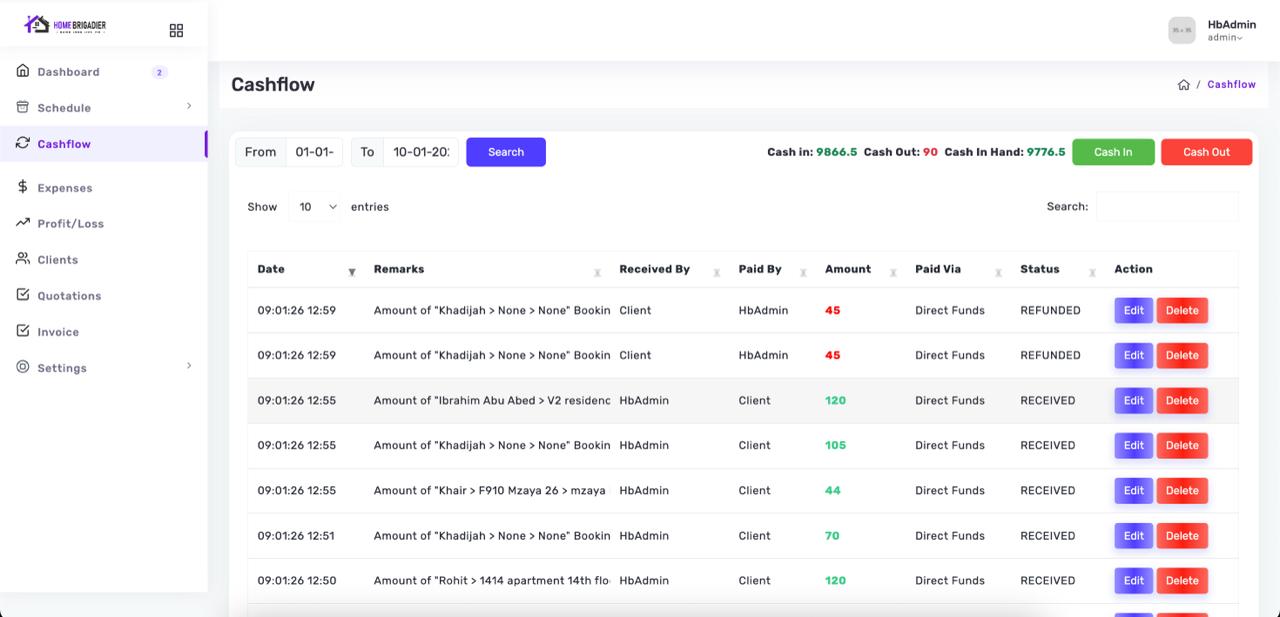Click the Quotations checkbox icon
The width and height of the screenshot is (1280, 617).
coord(23,295)
